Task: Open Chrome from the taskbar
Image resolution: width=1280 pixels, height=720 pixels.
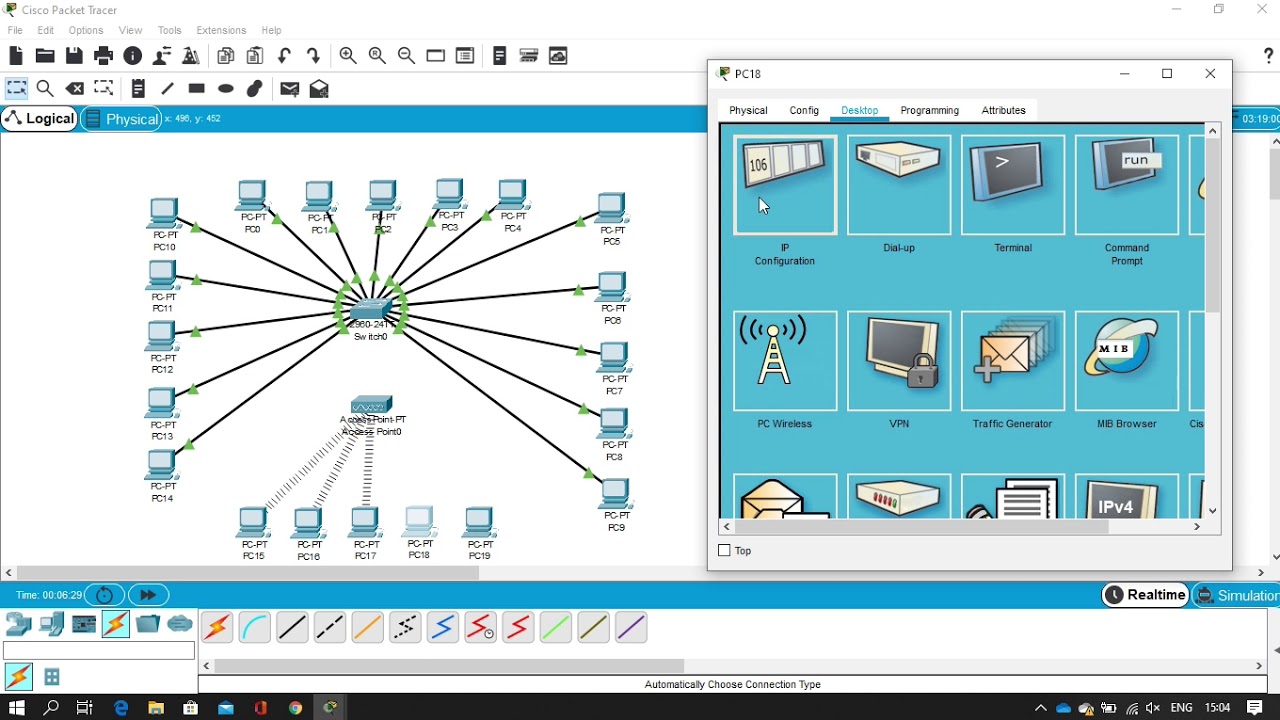Action: [x=295, y=708]
